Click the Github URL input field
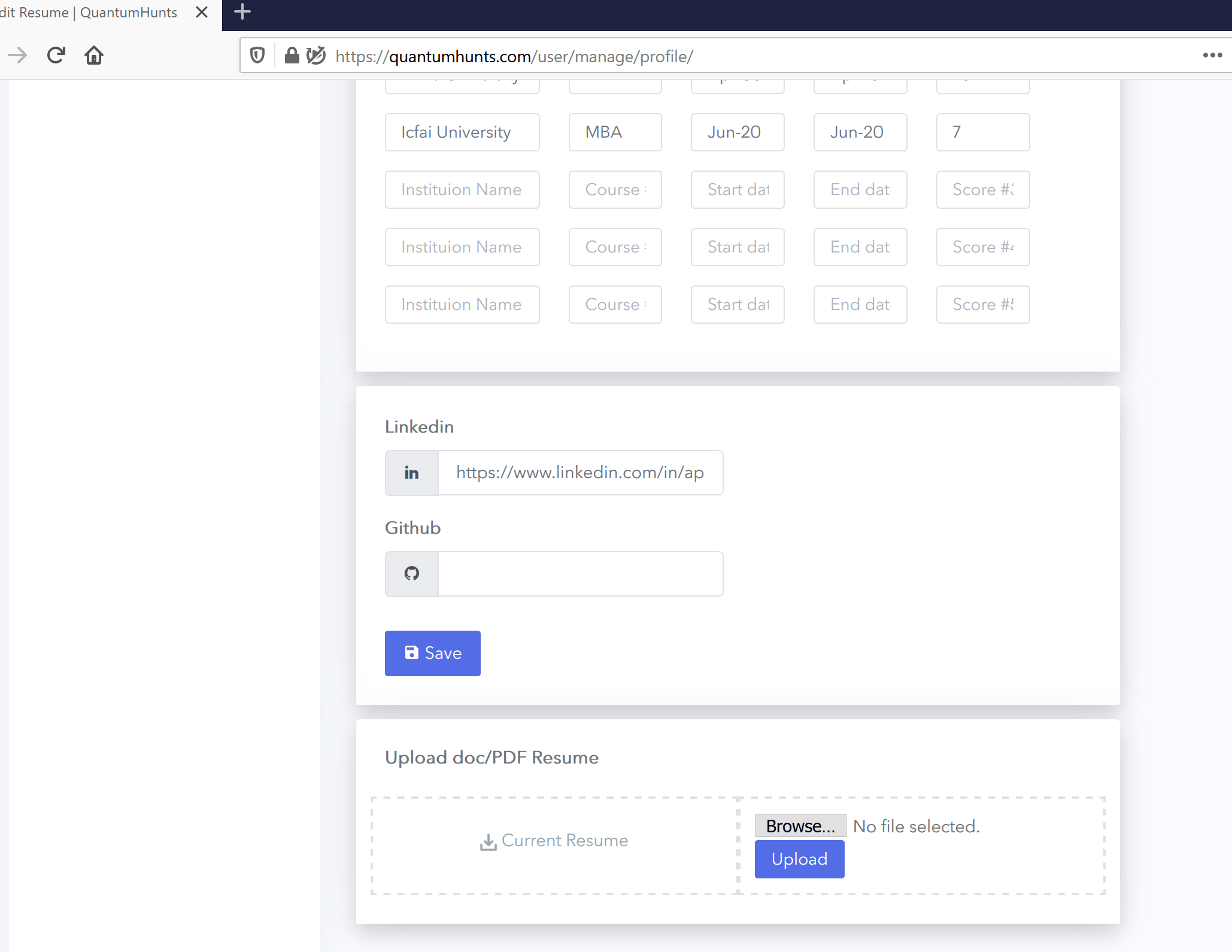The width and height of the screenshot is (1232, 952). coord(580,574)
